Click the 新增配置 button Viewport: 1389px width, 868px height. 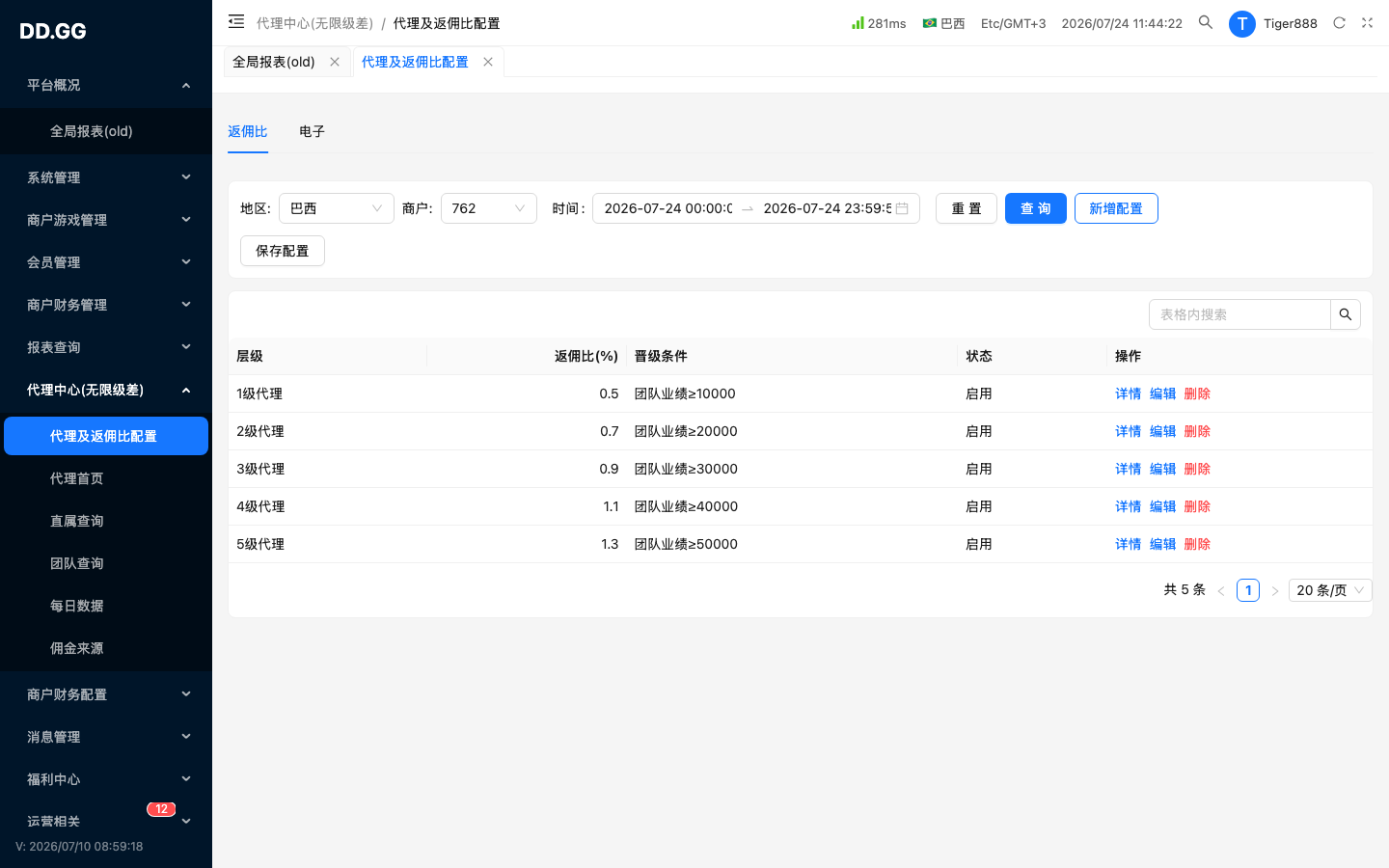[1116, 208]
